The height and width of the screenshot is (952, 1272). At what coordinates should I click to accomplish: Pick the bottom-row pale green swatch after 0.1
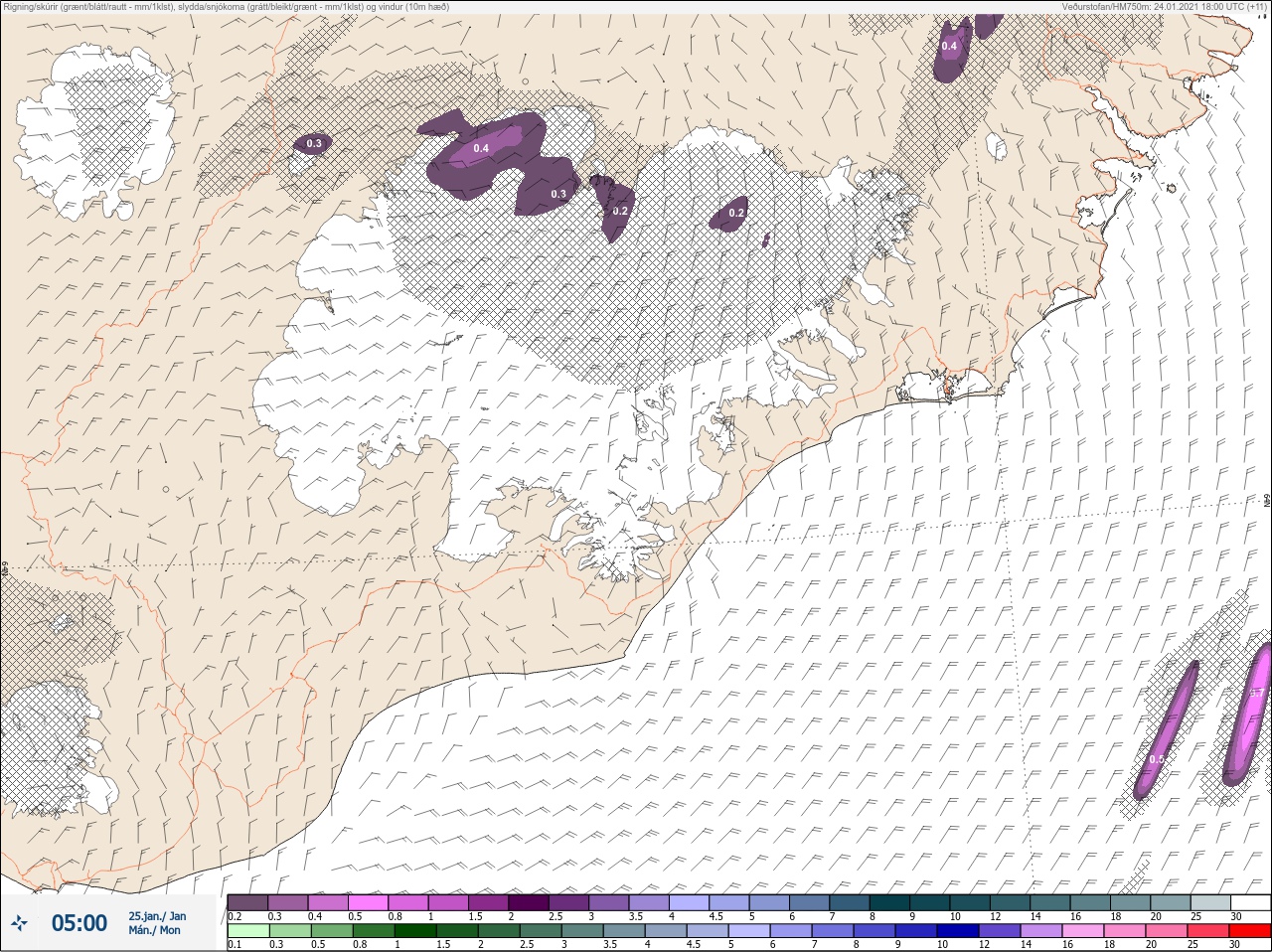point(247,930)
